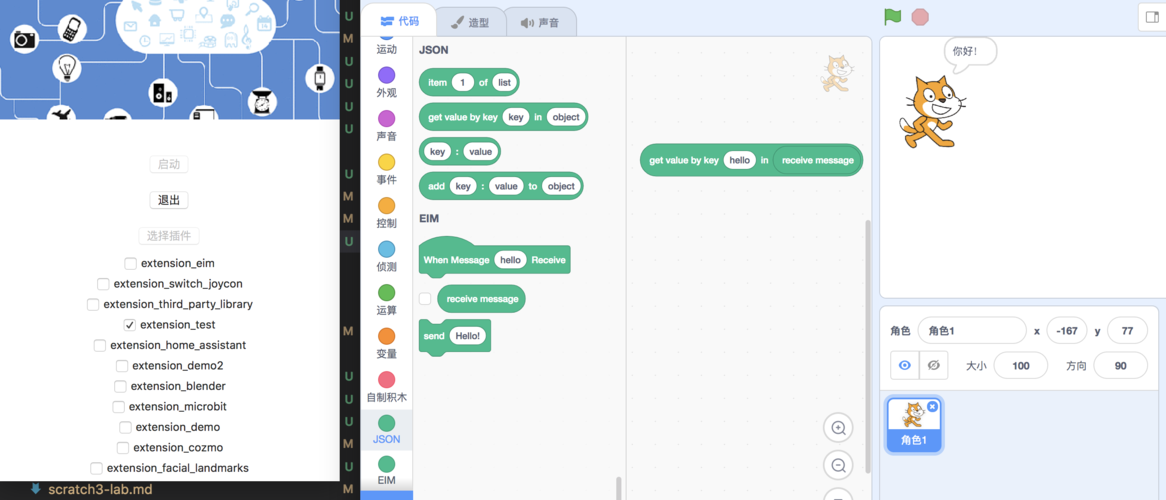This screenshot has height=500, width=1166.
Task: Toggle stage layout size icon
Action: 1153,17
